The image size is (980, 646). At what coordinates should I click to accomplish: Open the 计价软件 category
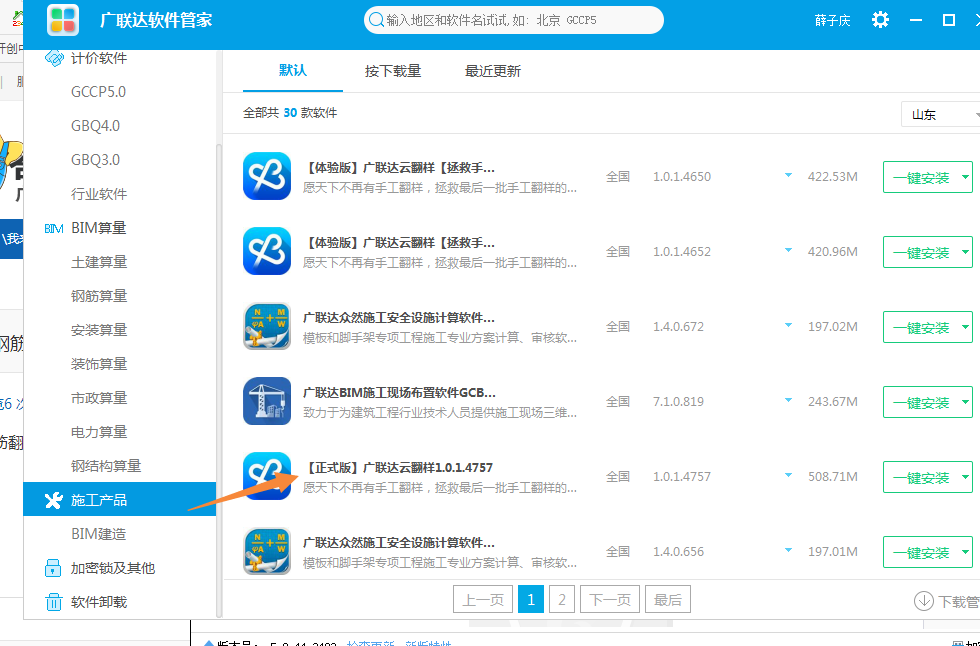99,58
